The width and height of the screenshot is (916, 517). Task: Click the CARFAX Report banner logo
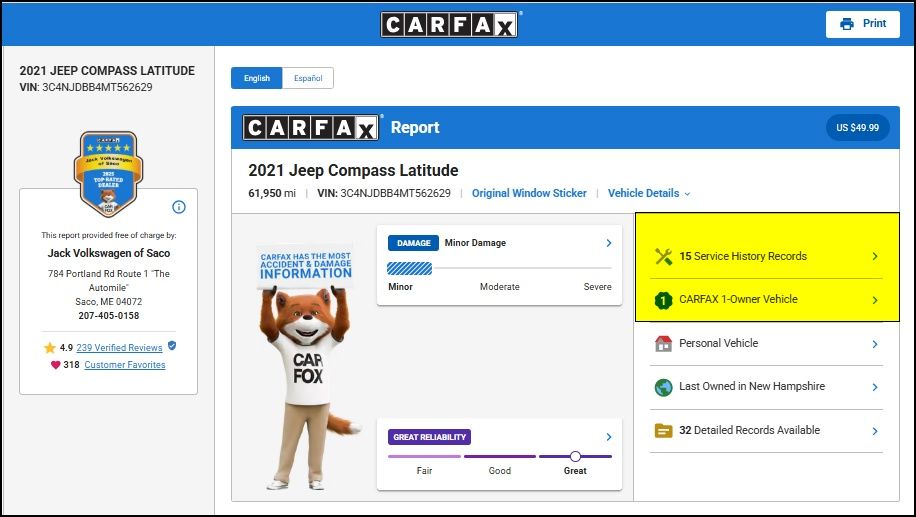coord(310,127)
